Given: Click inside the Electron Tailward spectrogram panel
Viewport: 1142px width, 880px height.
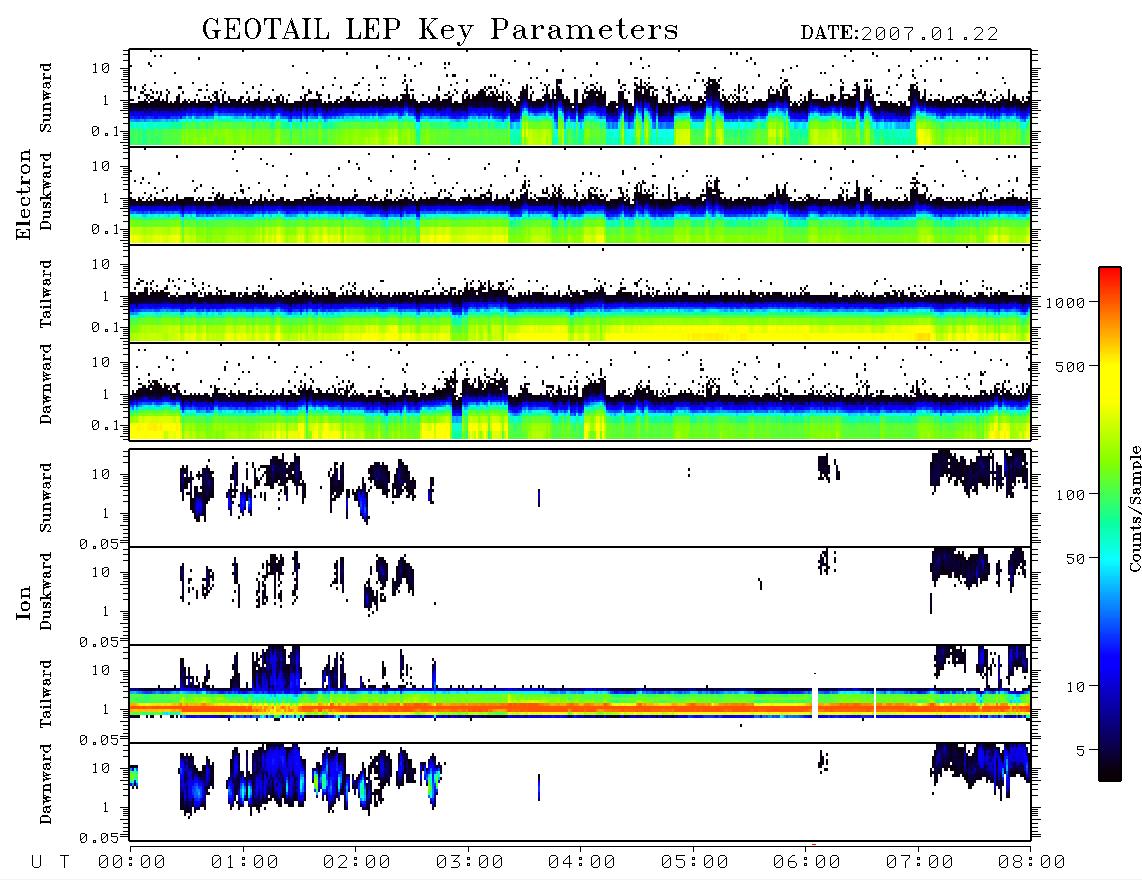Looking at the screenshot, I should click(580, 294).
